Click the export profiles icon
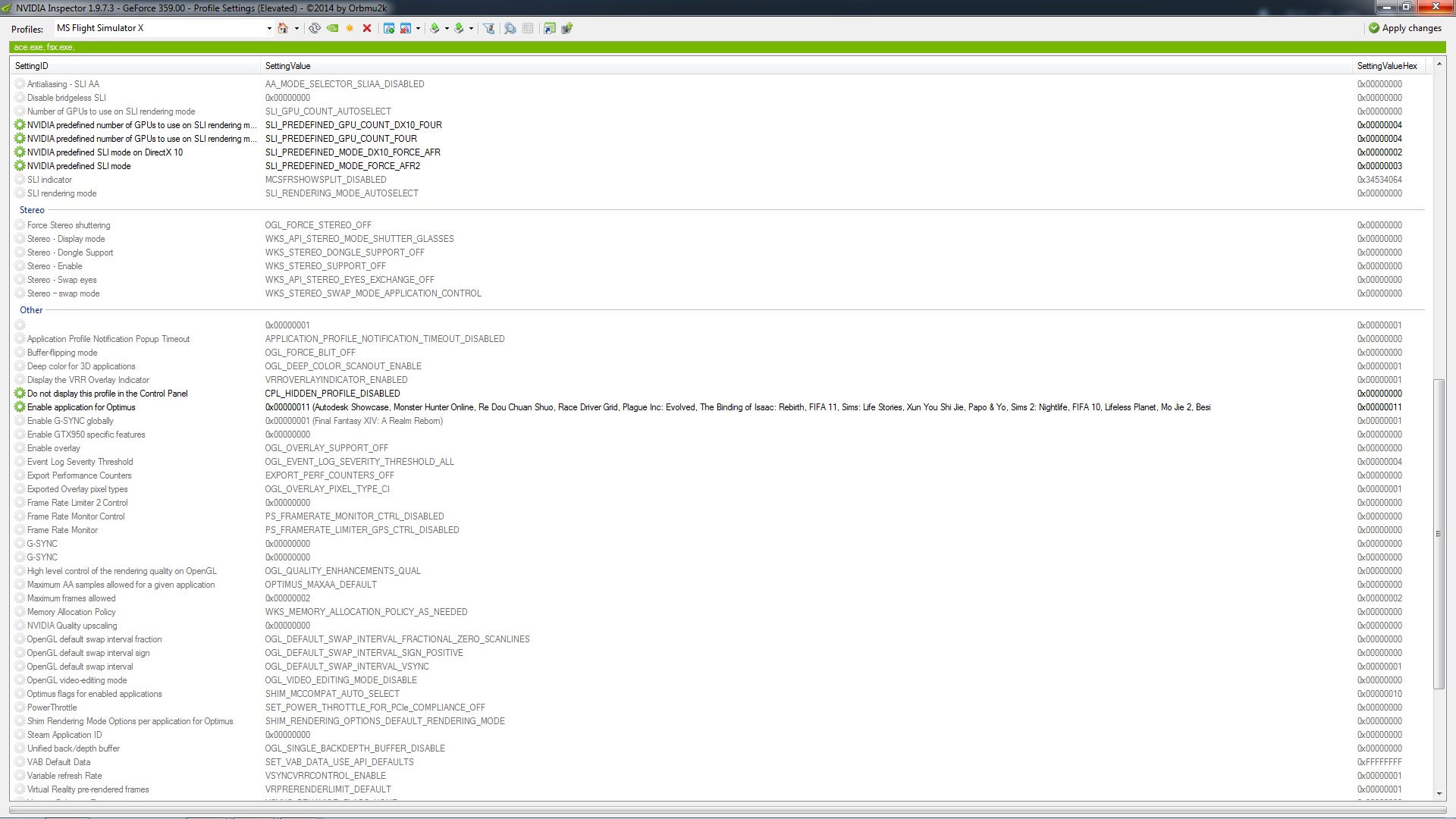 click(435, 28)
